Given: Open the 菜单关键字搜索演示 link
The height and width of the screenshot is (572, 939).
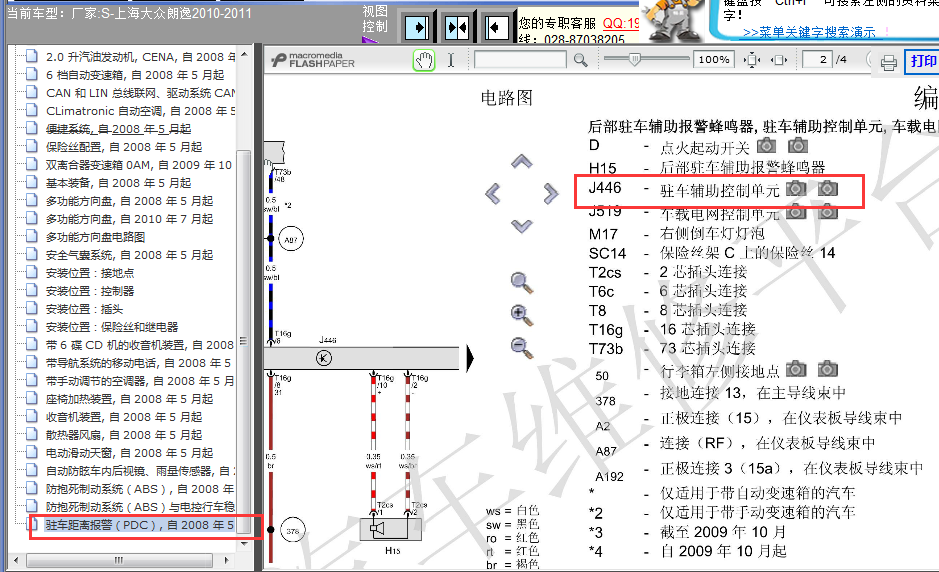Looking at the screenshot, I should [809, 32].
